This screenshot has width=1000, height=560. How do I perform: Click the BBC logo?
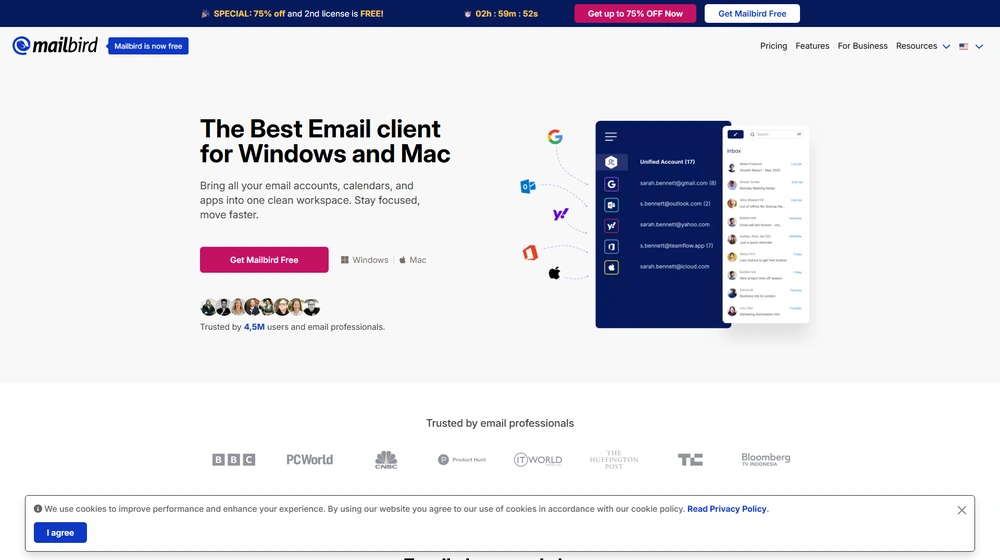(x=233, y=459)
